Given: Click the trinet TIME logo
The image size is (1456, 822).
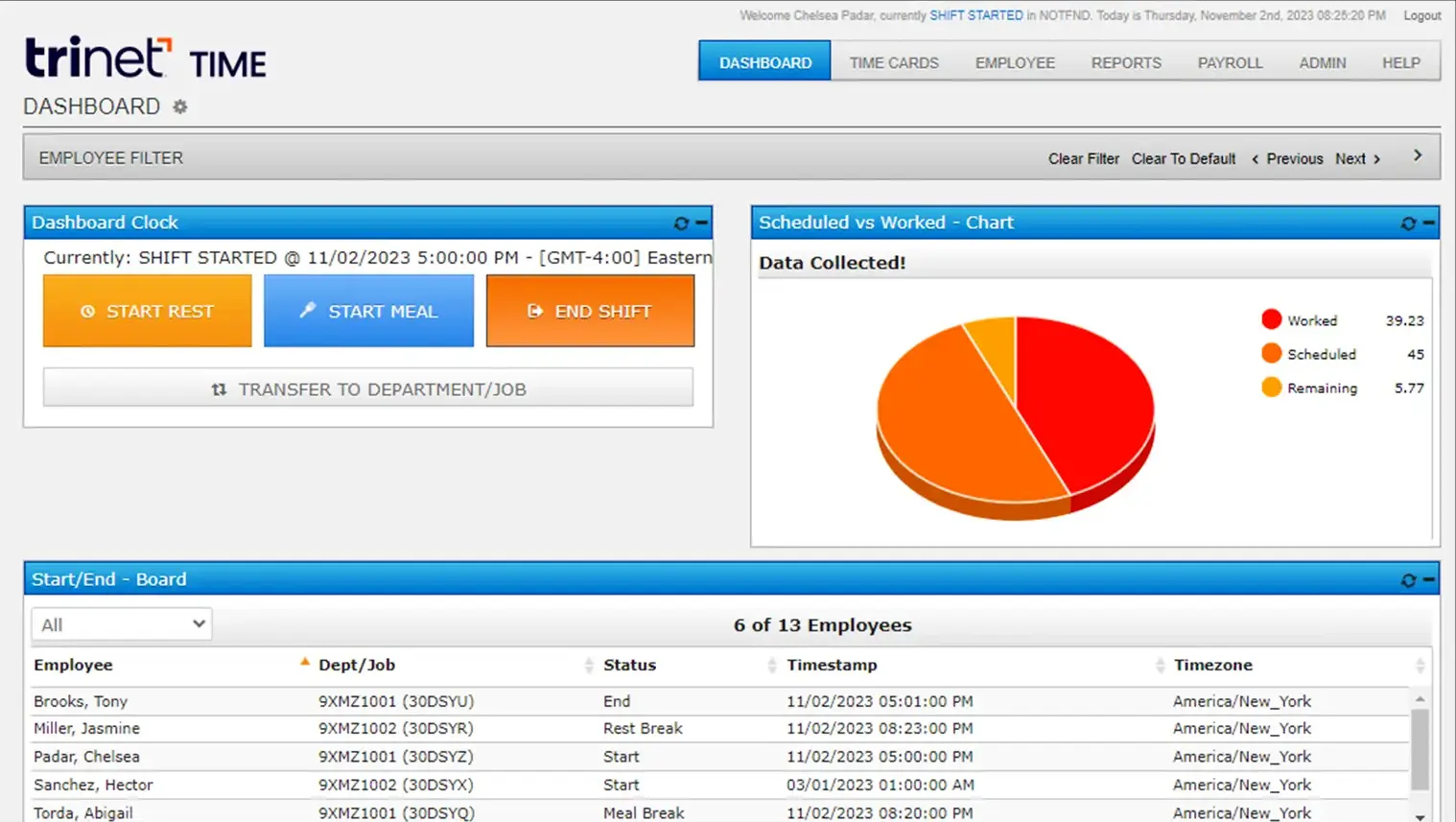Looking at the screenshot, I should coord(144,58).
